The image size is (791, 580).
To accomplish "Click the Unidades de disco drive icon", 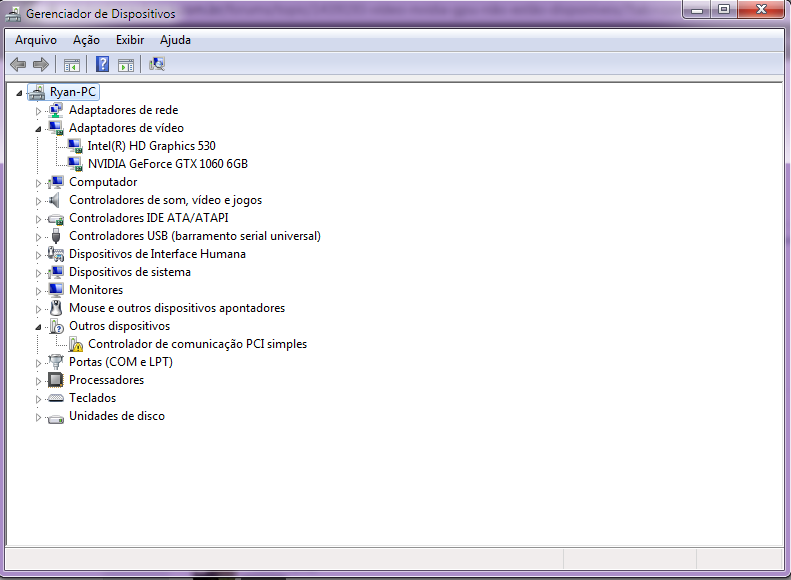I will pos(55,418).
